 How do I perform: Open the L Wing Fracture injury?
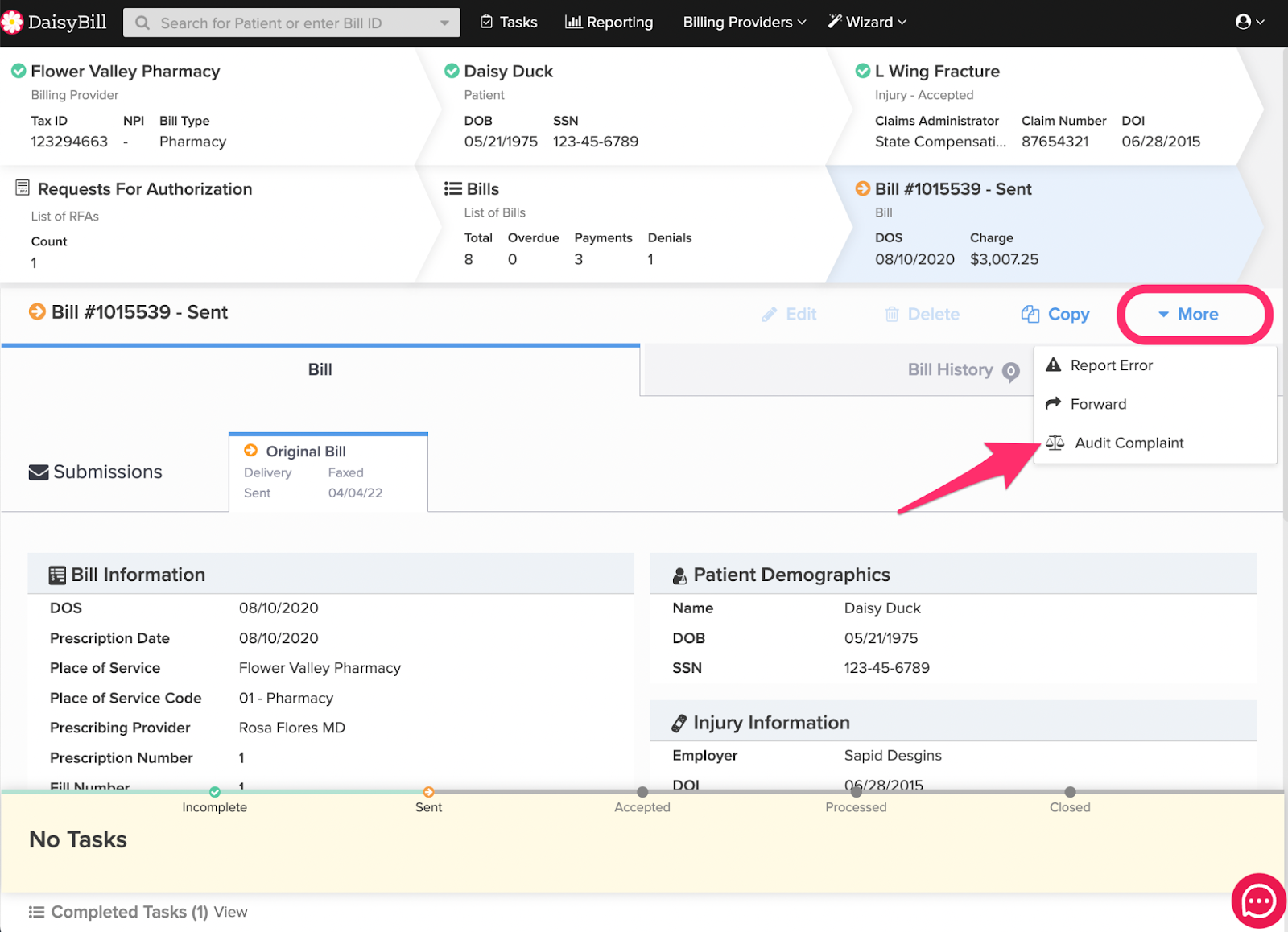(937, 71)
